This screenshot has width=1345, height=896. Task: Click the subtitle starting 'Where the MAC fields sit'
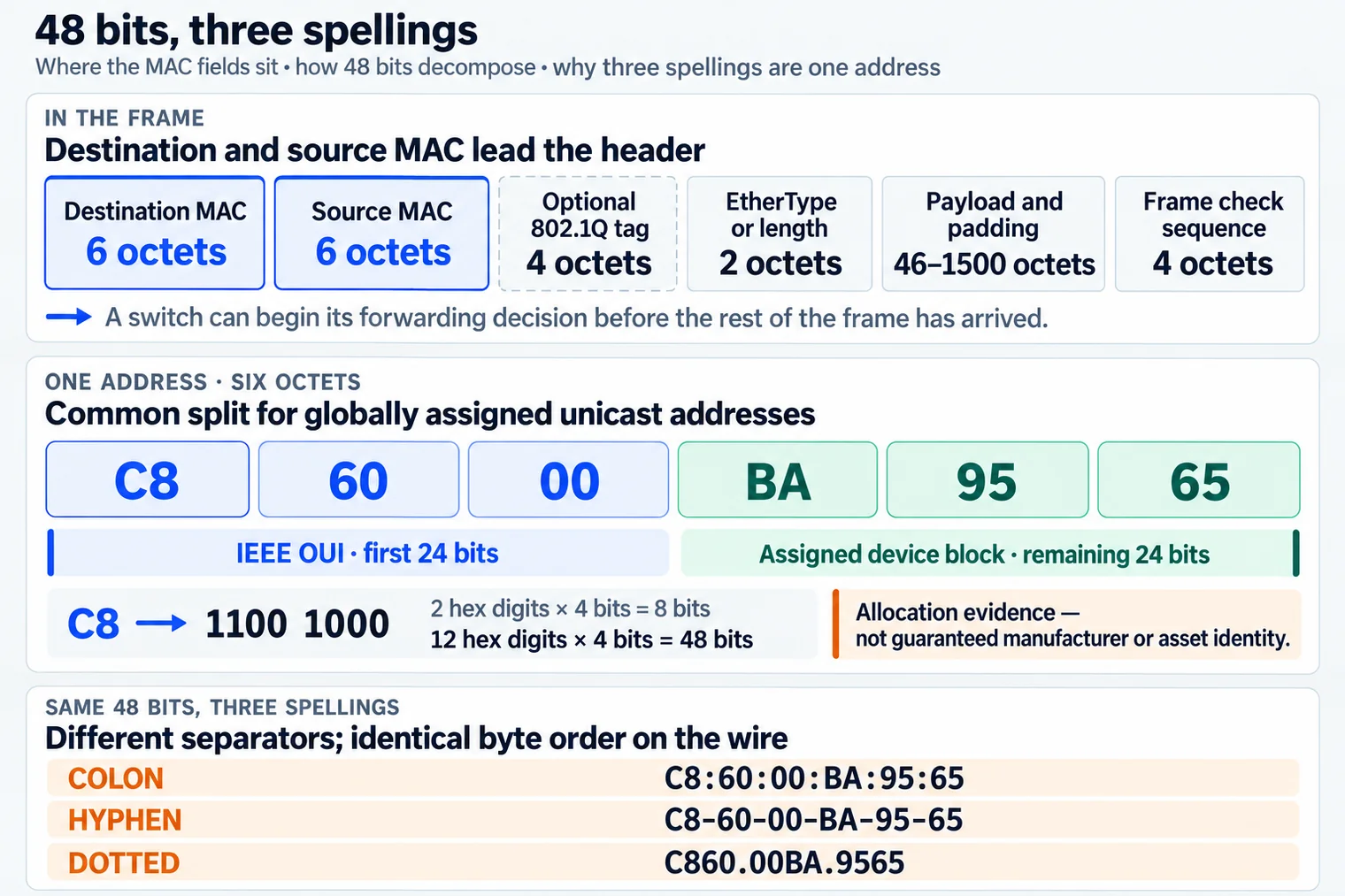(488, 67)
